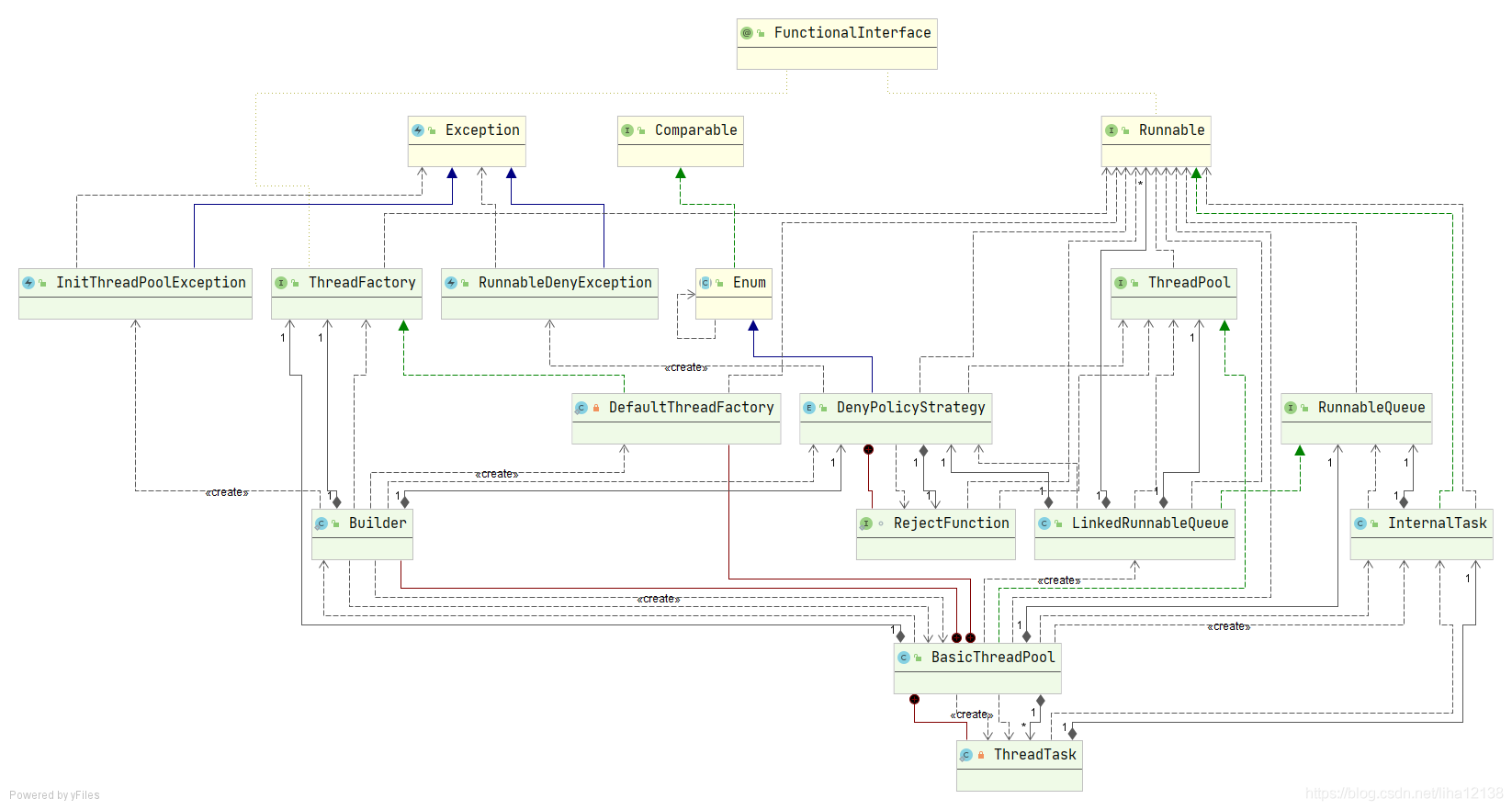Select the Comparable node label
Viewport: 1512px width, 810px height.
pyautogui.click(x=696, y=130)
